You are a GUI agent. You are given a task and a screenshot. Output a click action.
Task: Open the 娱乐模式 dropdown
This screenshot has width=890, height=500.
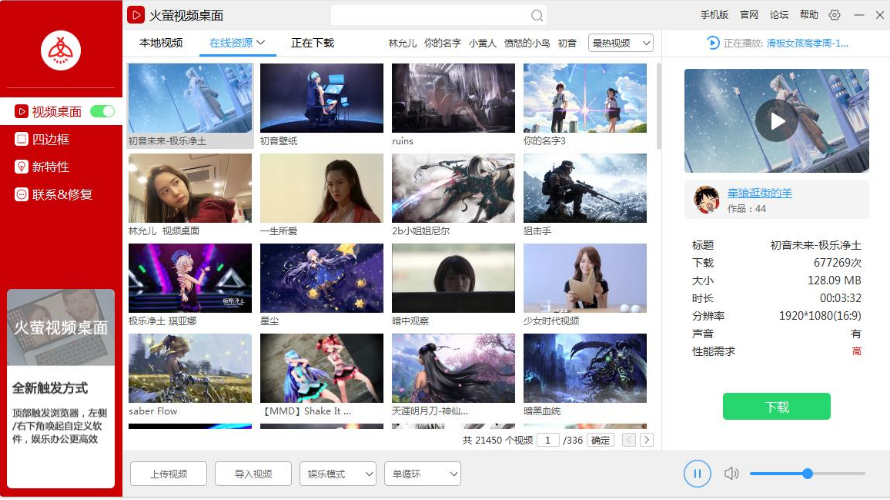point(338,474)
